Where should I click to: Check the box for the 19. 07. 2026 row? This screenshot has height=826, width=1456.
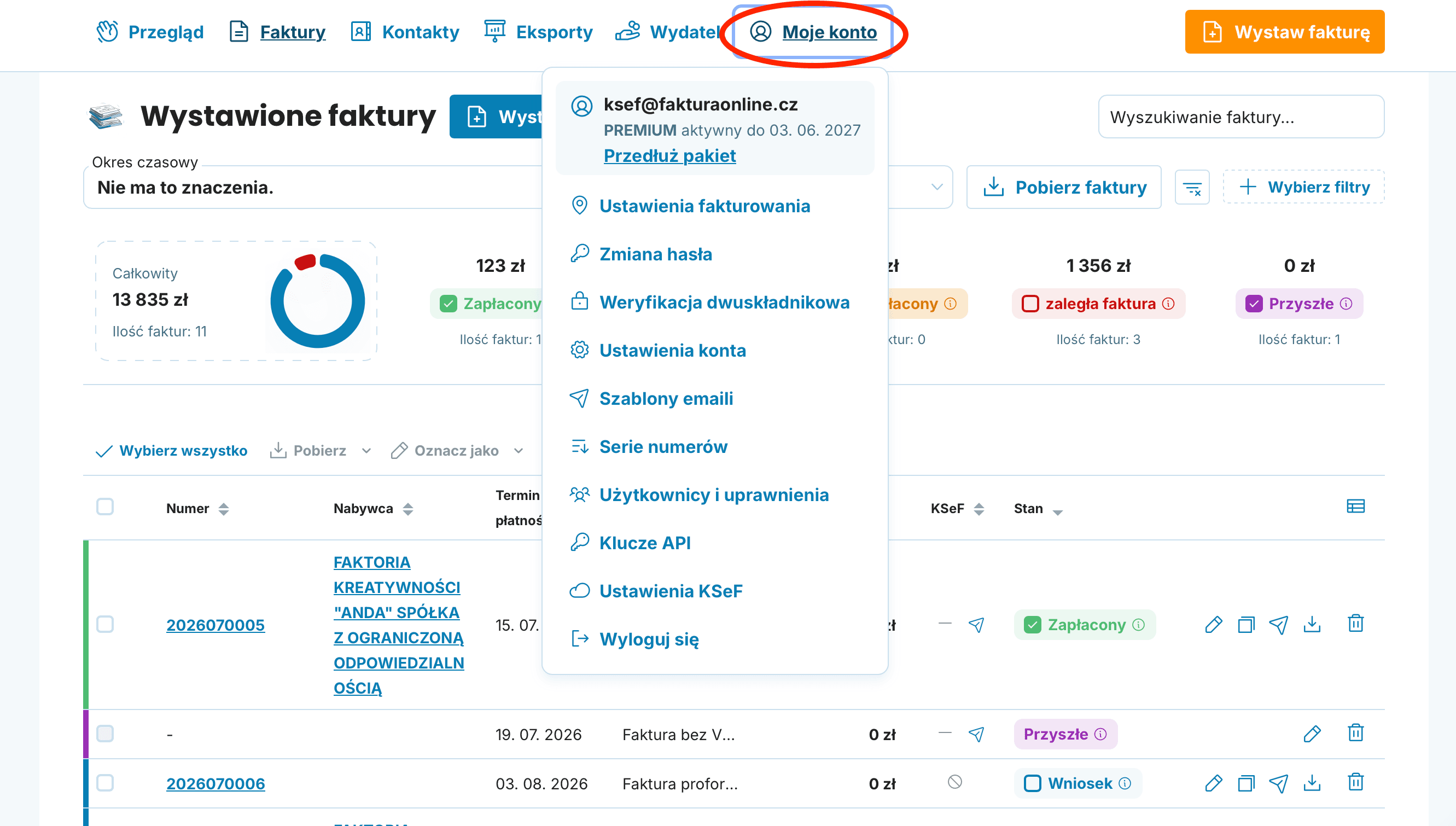pyautogui.click(x=105, y=734)
